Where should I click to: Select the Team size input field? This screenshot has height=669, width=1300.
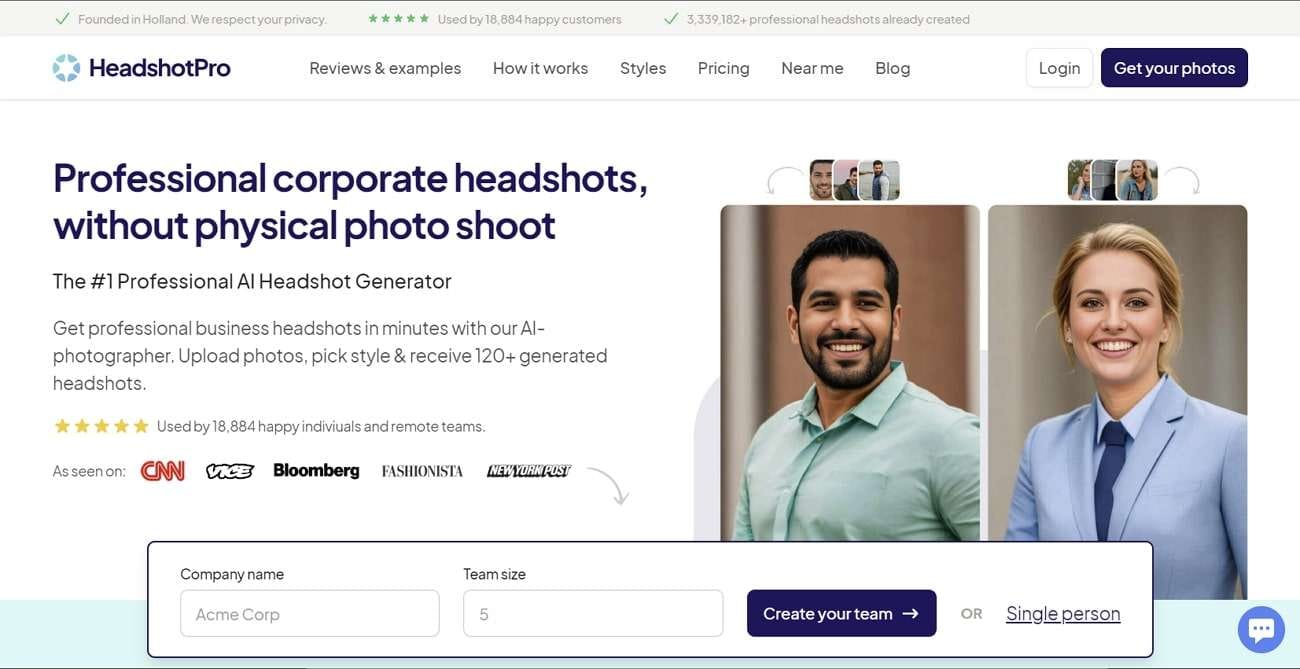[x=592, y=612]
